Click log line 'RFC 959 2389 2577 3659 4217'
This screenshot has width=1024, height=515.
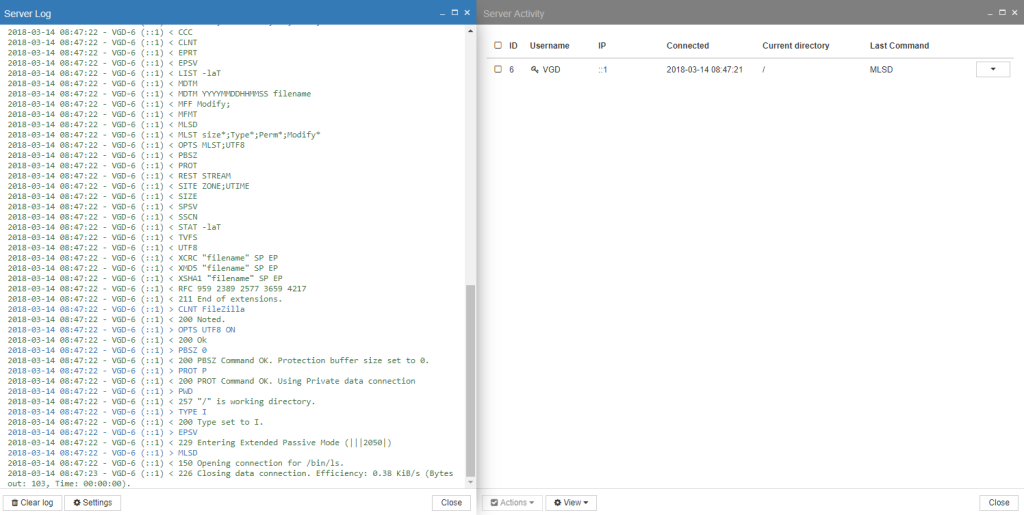[157, 289]
